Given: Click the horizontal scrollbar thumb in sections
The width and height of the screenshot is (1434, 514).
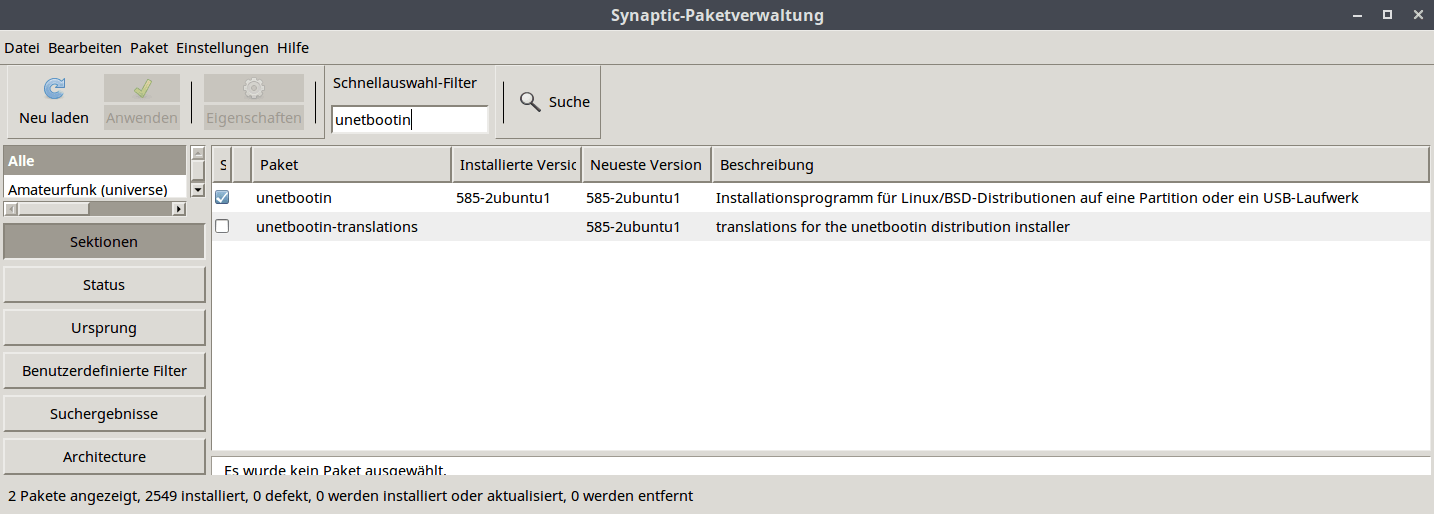Looking at the screenshot, I should click(x=54, y=209).
